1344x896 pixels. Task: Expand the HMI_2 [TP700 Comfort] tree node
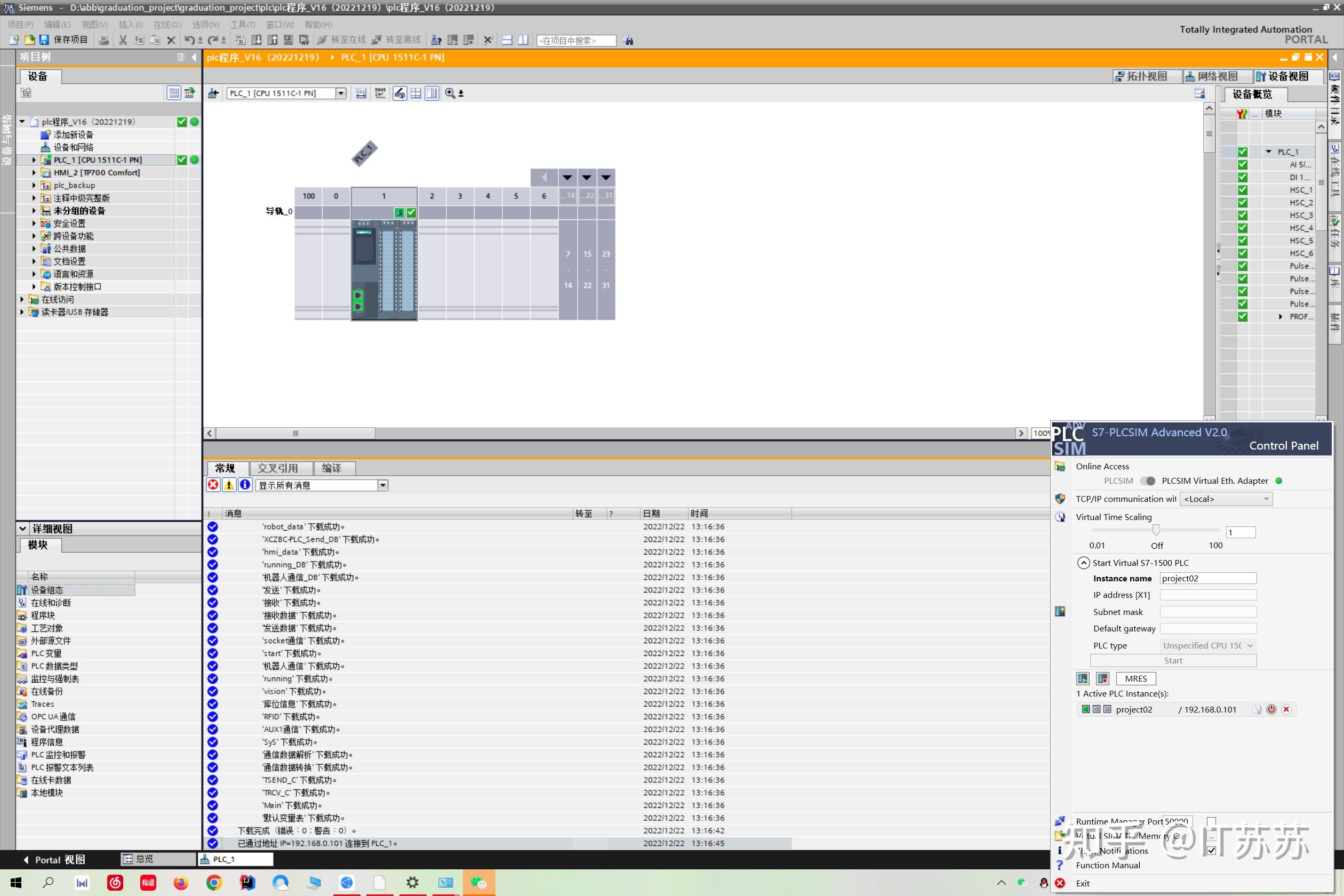click(34, 173)
